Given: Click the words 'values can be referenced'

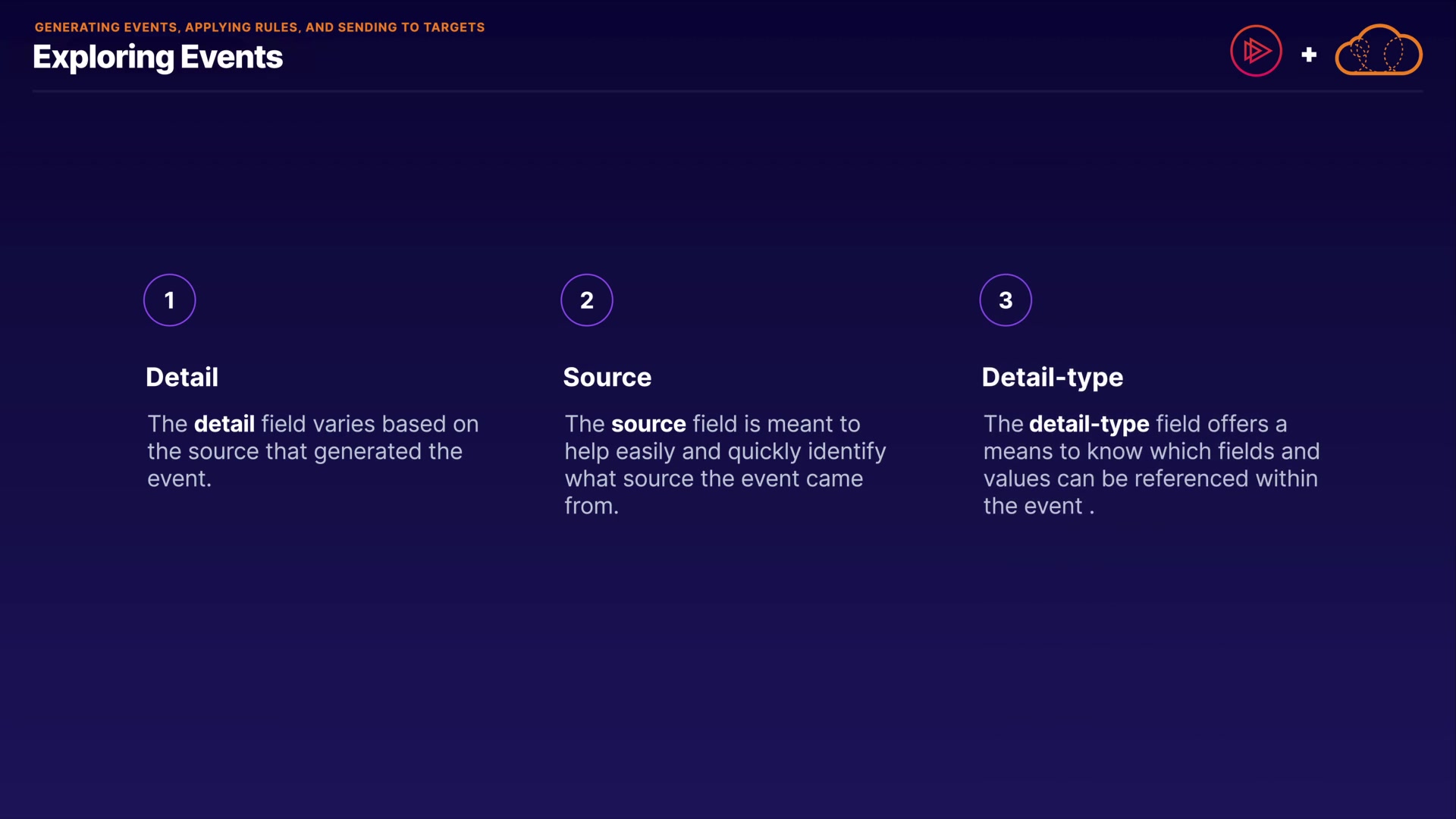Looking at the screenshot, I should 1116,479.
